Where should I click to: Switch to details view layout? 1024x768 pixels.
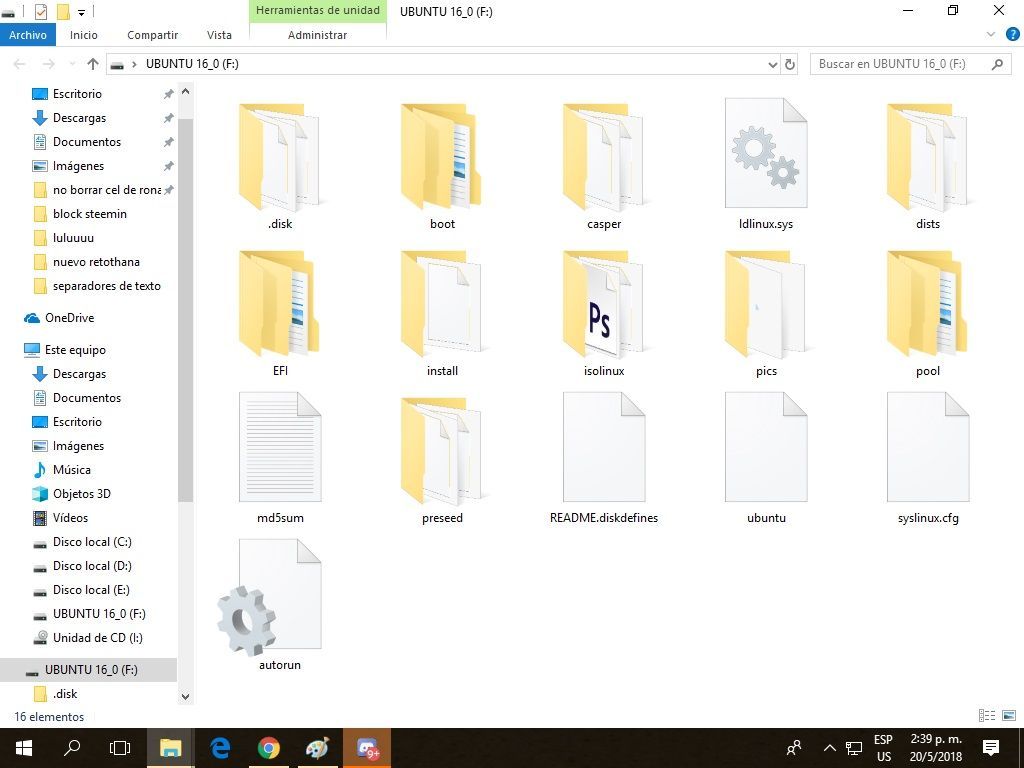[x=987, y=716]
